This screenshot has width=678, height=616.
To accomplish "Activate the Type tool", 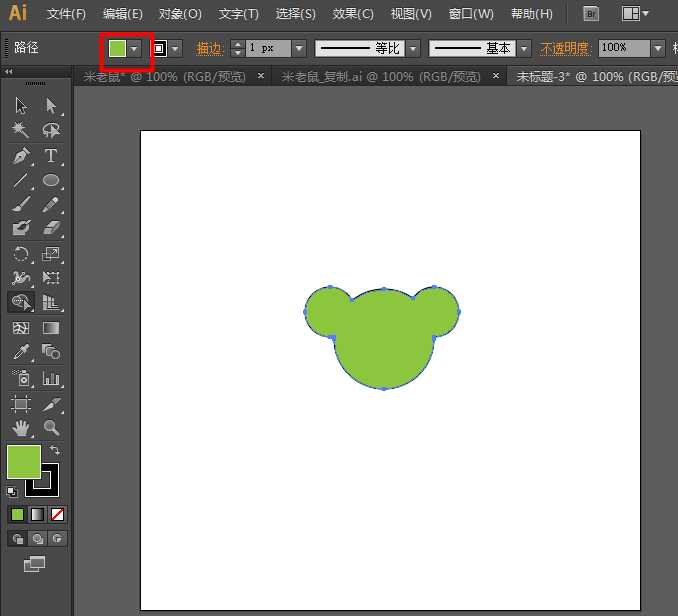I will click(51, 156).
